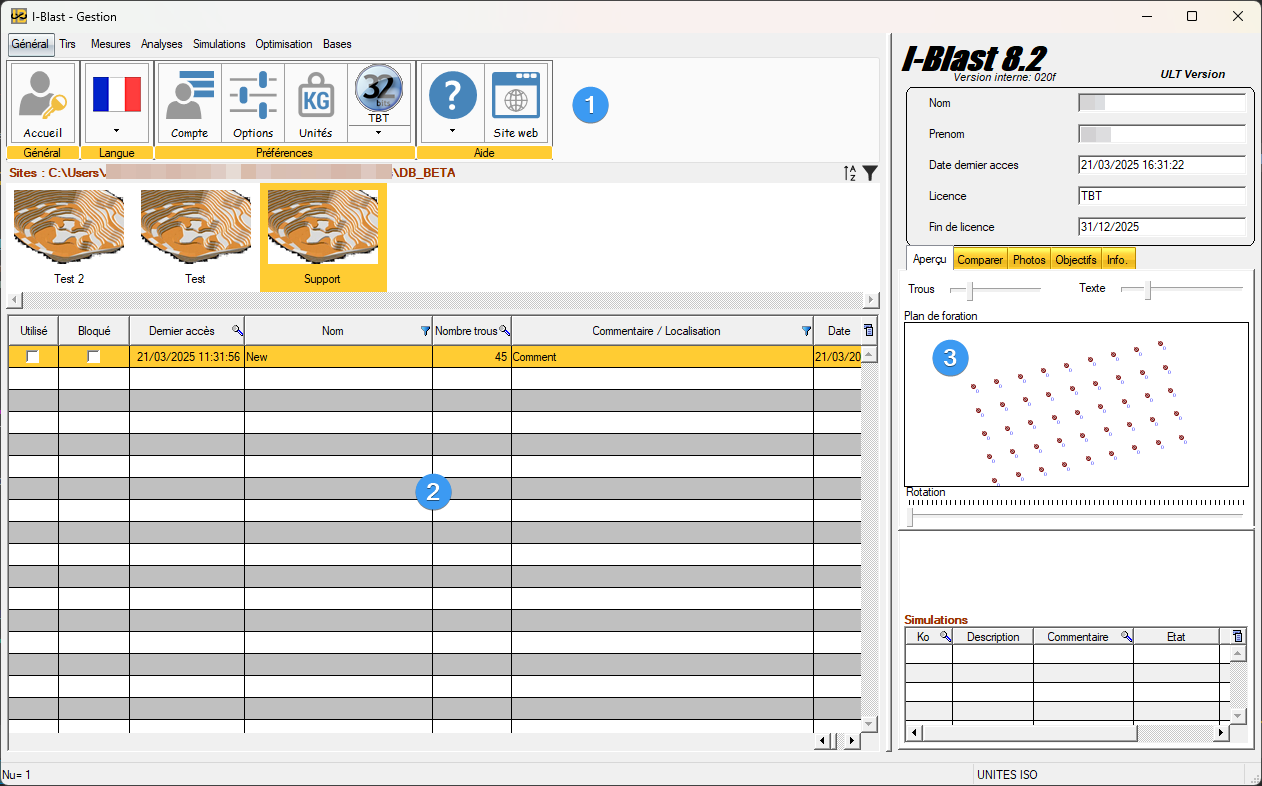1262x786 pixels.
Task: Click the '21/03/2025 11:31:56' access cell
Action: (x=187, y=357)
